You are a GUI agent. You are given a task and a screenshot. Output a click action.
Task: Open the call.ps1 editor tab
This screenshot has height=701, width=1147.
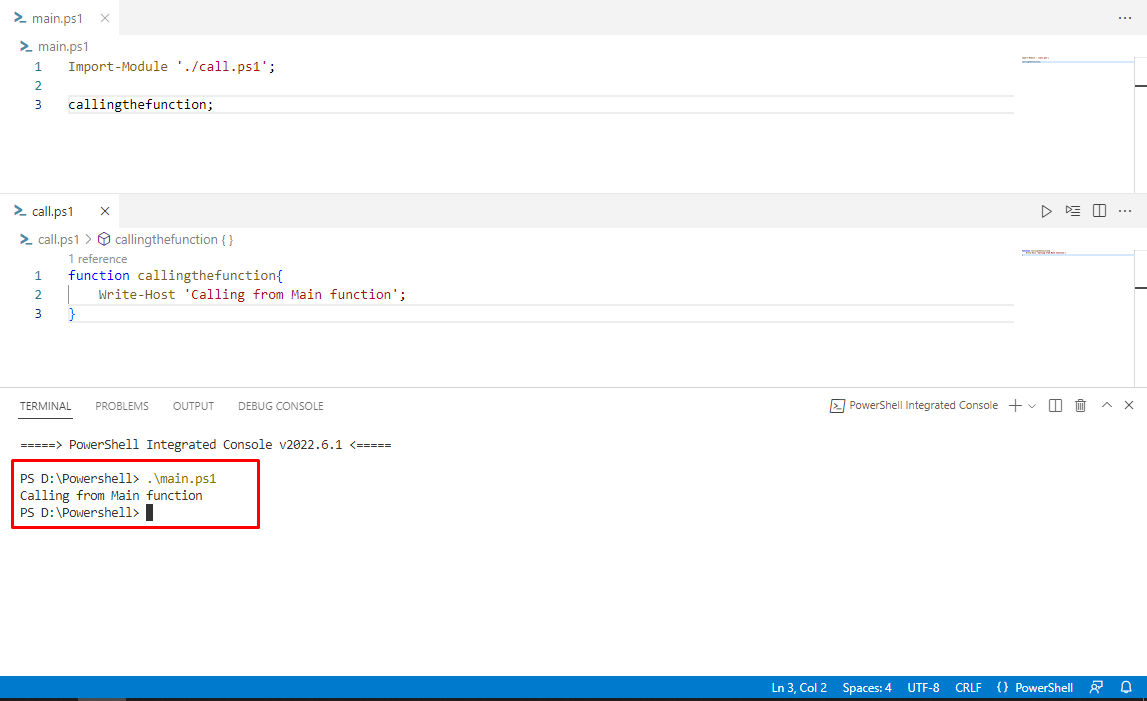tap(53, 211)
